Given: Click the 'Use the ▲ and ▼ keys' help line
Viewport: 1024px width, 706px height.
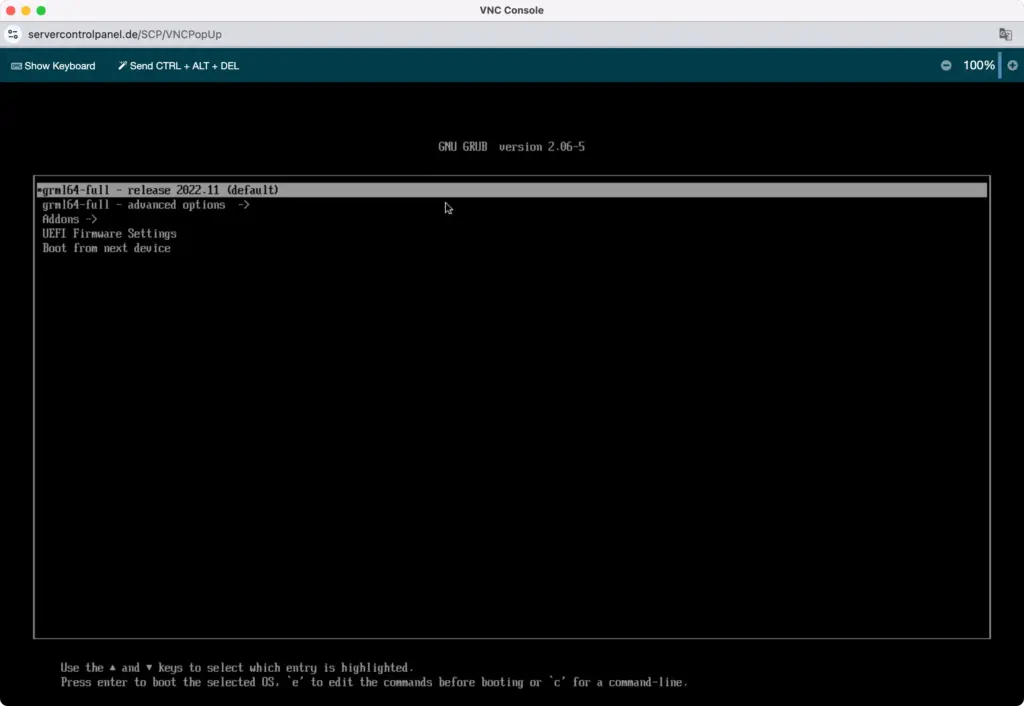Looking at the screenshot, I should [237, 667].
